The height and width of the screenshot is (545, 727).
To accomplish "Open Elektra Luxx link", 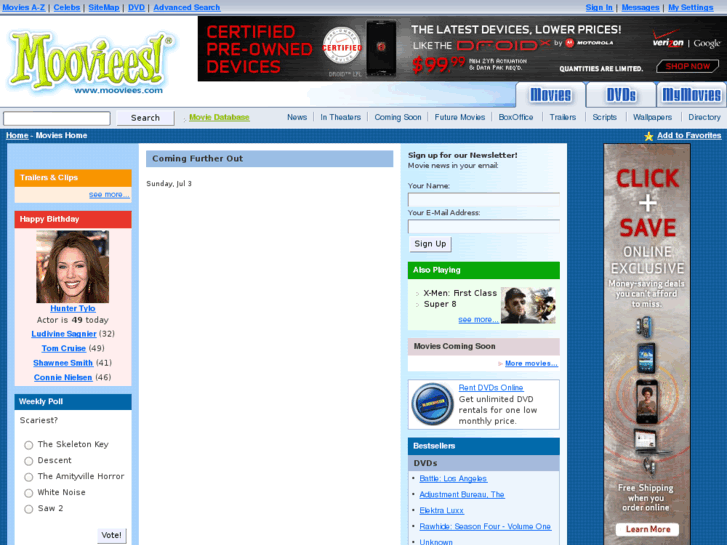I will (441, 510).
